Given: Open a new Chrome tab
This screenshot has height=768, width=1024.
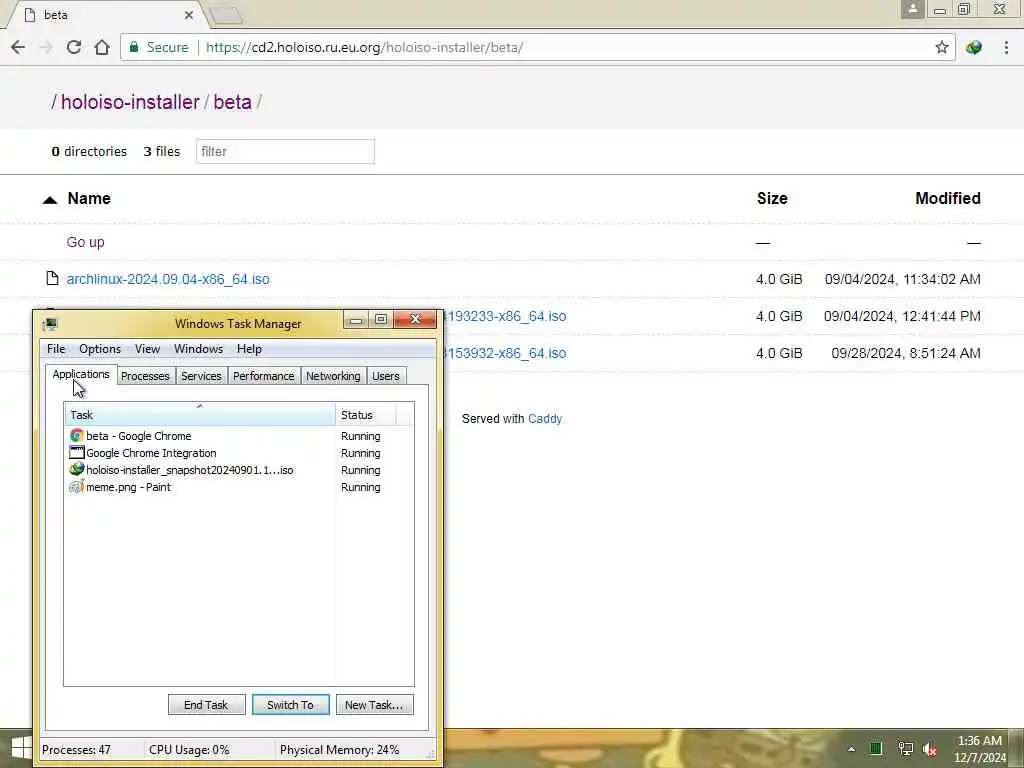Looking at the screenshot, I should (x=226, y=15).
